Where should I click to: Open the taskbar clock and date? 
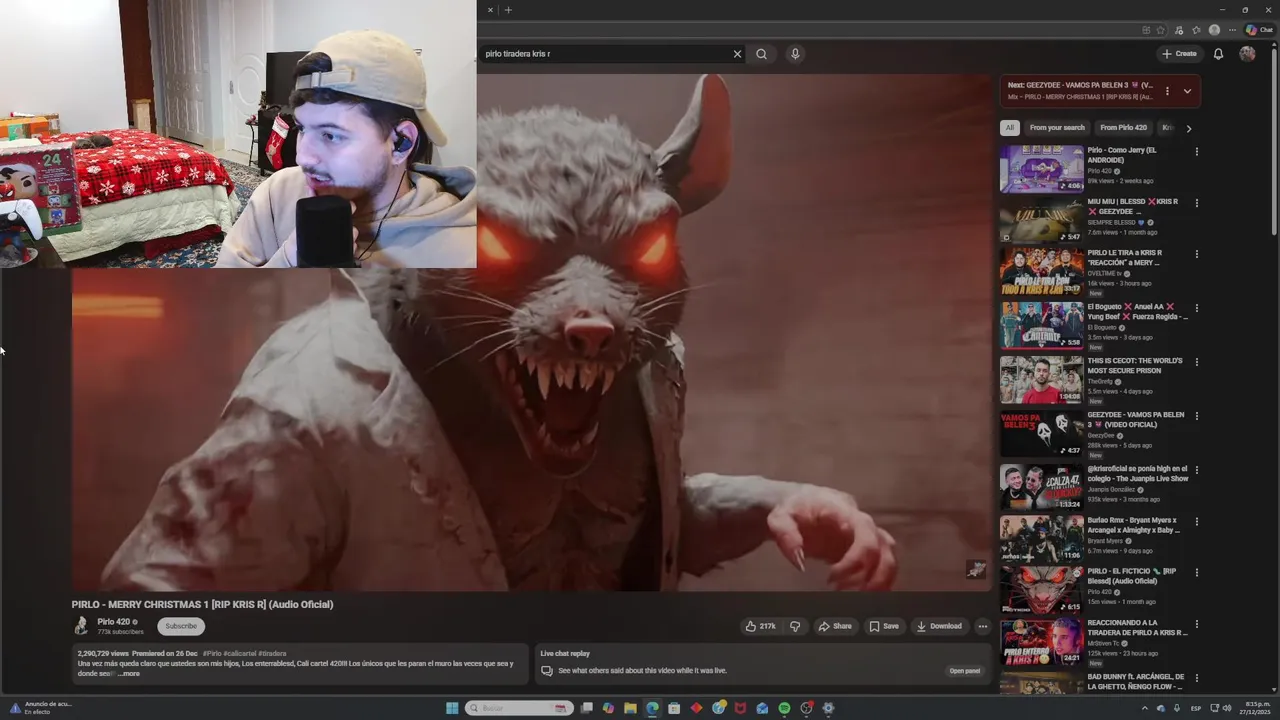(1257, 708)
